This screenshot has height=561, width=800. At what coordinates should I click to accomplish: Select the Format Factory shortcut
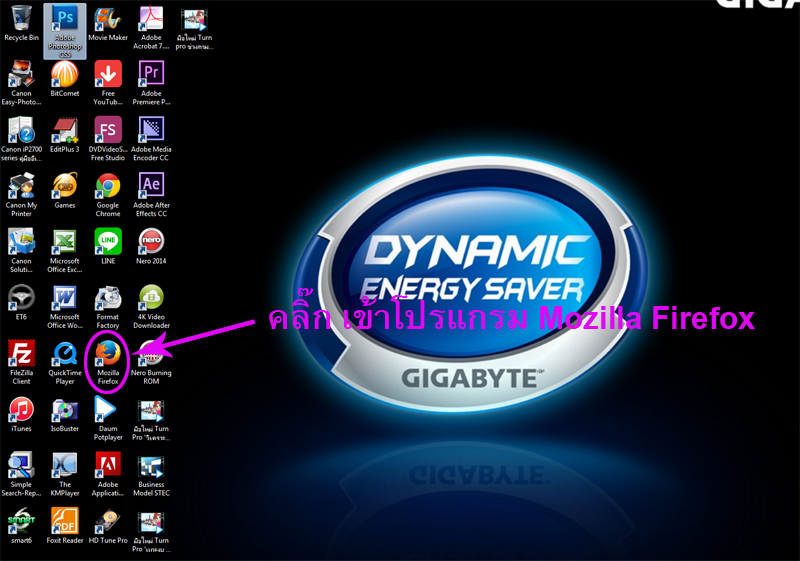coord(108,298)
